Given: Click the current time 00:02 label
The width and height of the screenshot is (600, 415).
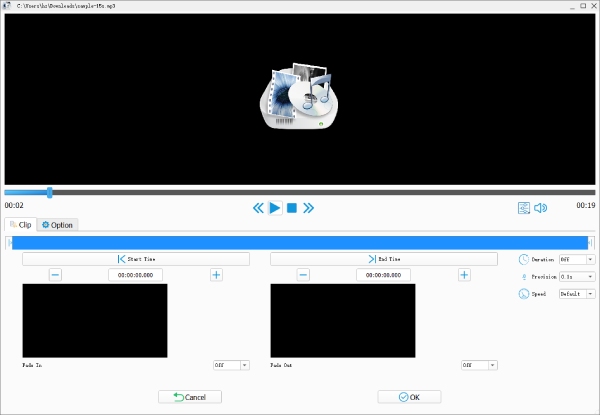Looking at the screenshot, I should (x=14, y=205).
